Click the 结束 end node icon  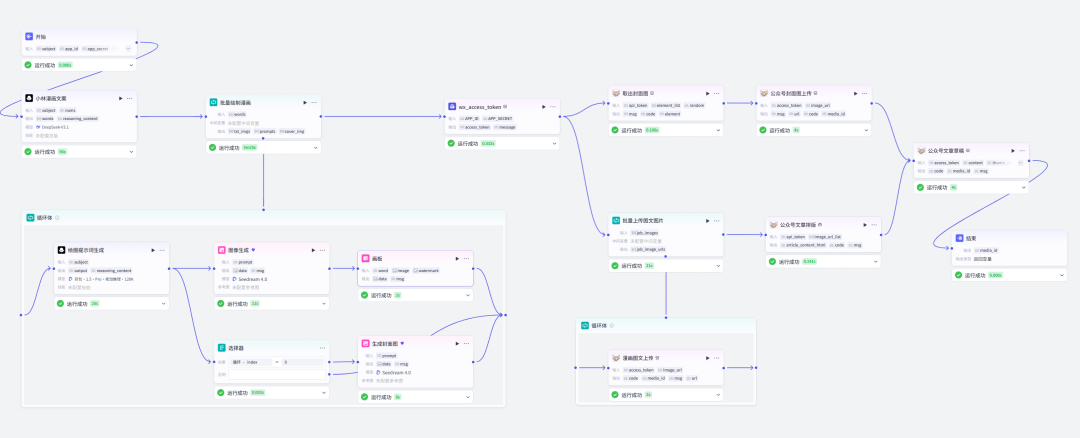[959, 238]
